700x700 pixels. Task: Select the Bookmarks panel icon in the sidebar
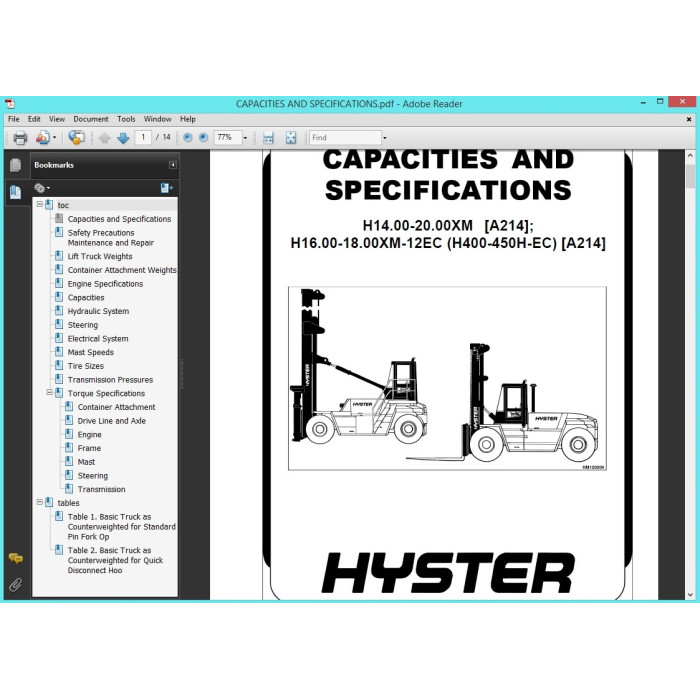pyautogui.click(x=16, y=192)
